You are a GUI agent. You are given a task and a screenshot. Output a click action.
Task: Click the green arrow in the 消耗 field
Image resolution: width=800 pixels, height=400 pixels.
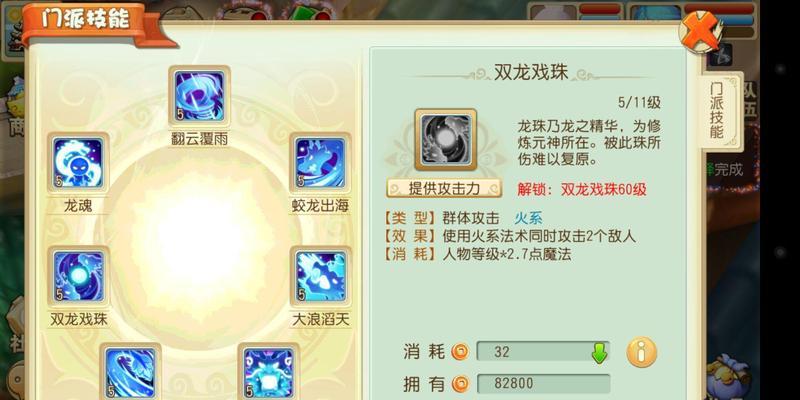point(599,353)
